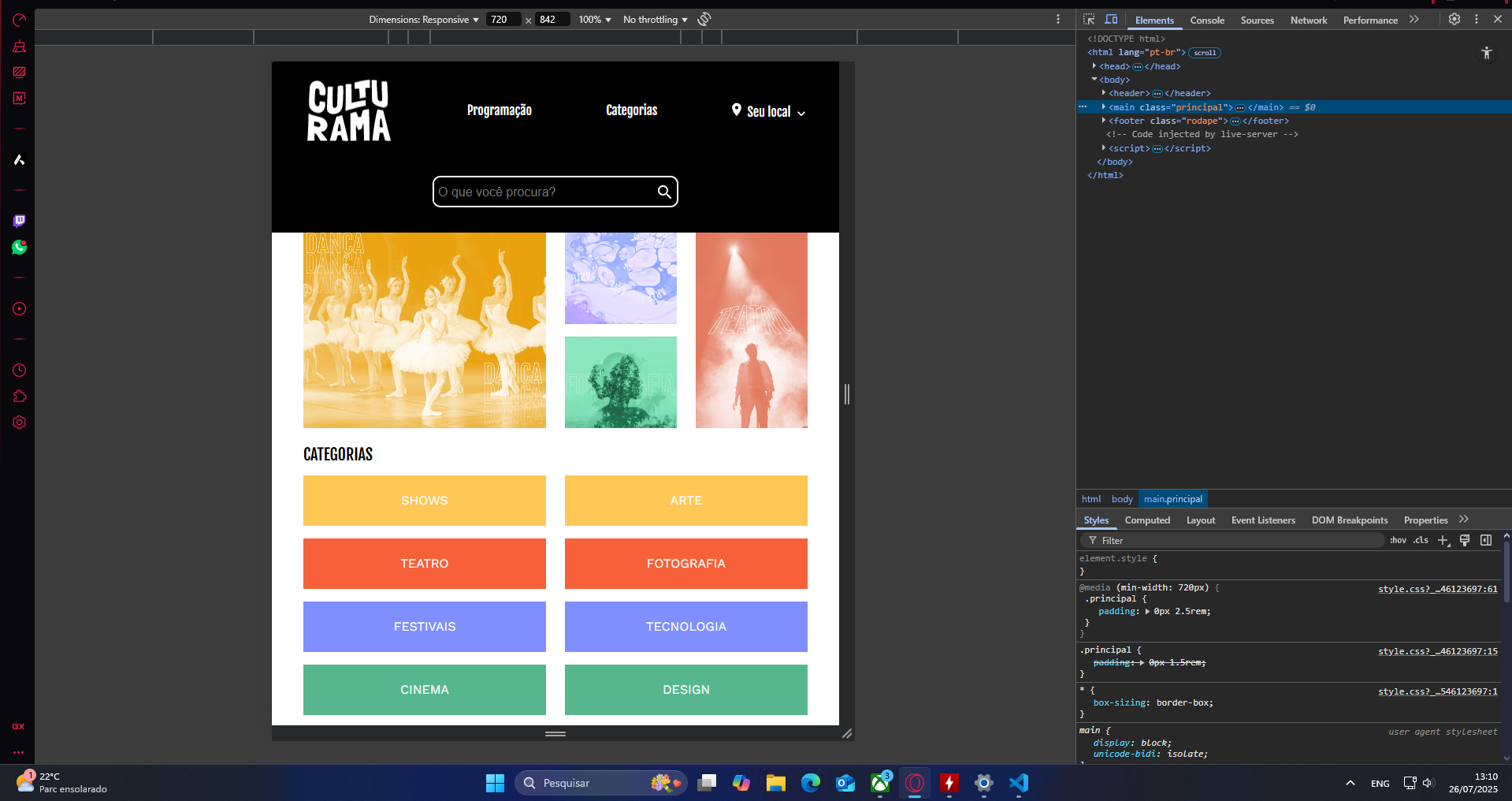Switch to the Console tab
This screenshot has height=801, width=1512.
[1207, 20]
